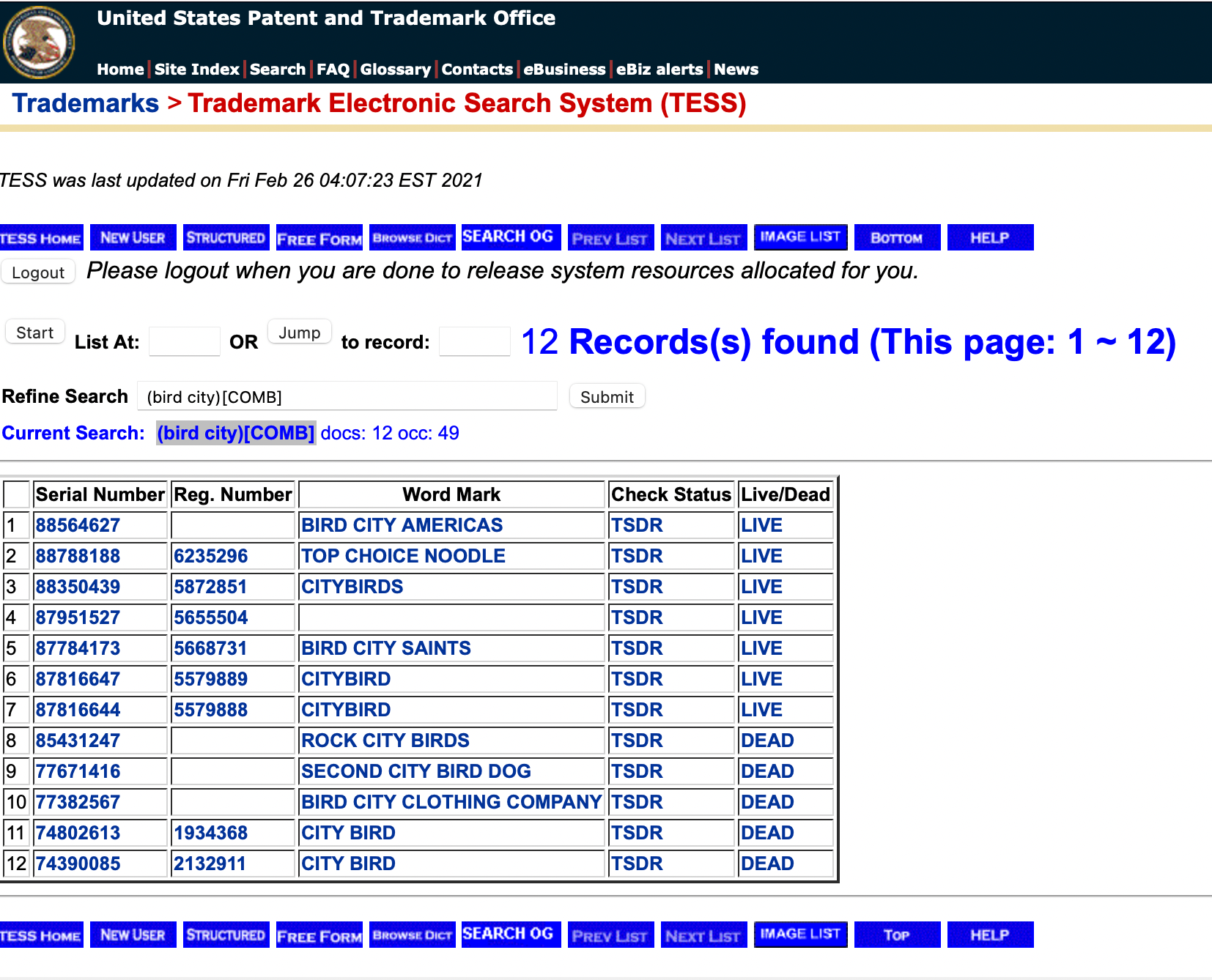Go to Home in header navigation

point(120,70)
